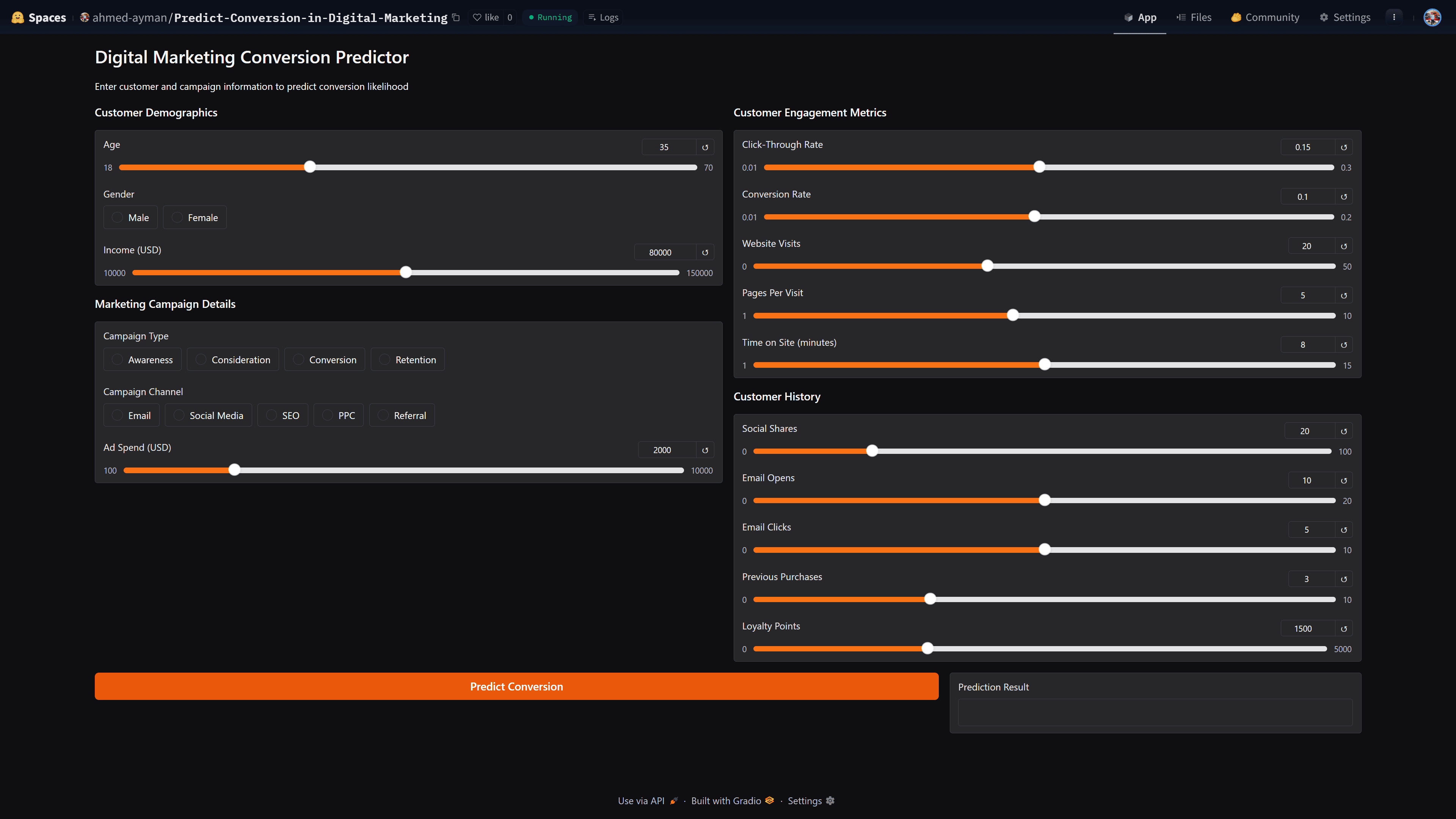This screenshot has width=1456, height=819.
Task: Reset the Income slider to default
Action: tap(705, 253)
